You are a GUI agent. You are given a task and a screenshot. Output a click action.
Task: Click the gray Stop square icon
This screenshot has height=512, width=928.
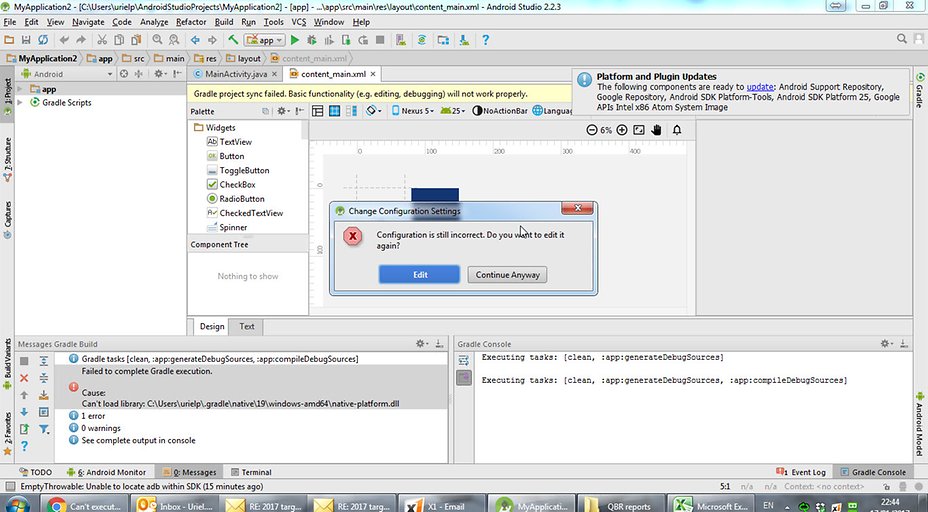point(381,40)
